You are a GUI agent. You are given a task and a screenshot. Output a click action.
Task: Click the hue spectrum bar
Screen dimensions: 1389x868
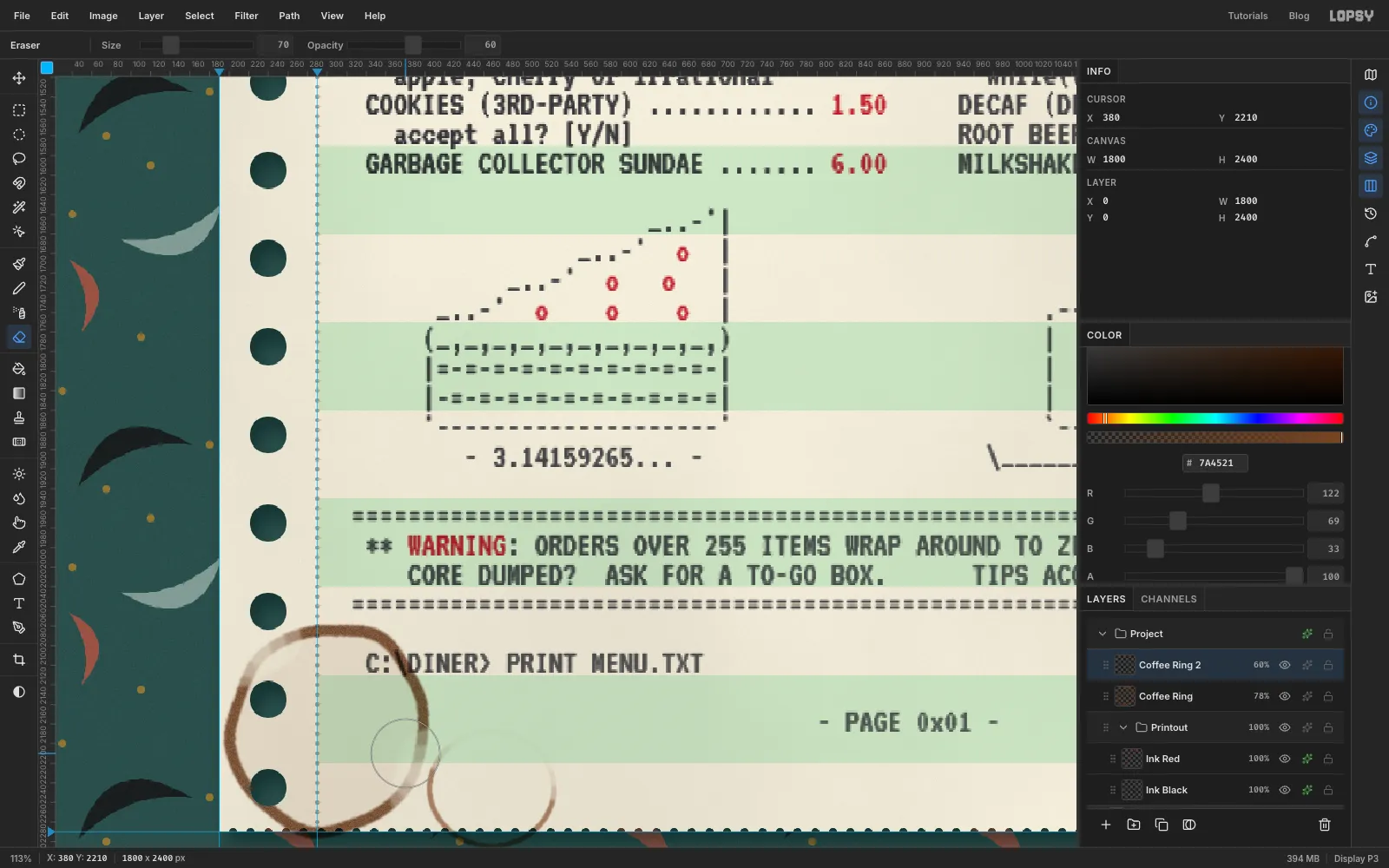tap(1215, 418)
